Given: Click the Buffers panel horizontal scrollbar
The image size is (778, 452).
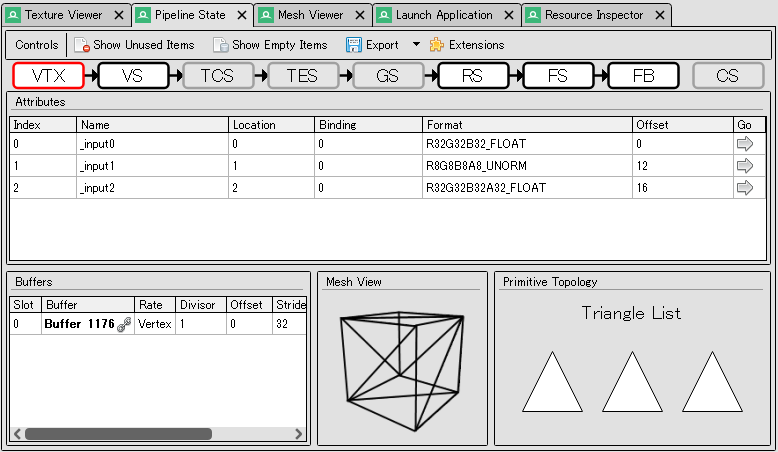Looking at the screenshot, I should 118,434.
